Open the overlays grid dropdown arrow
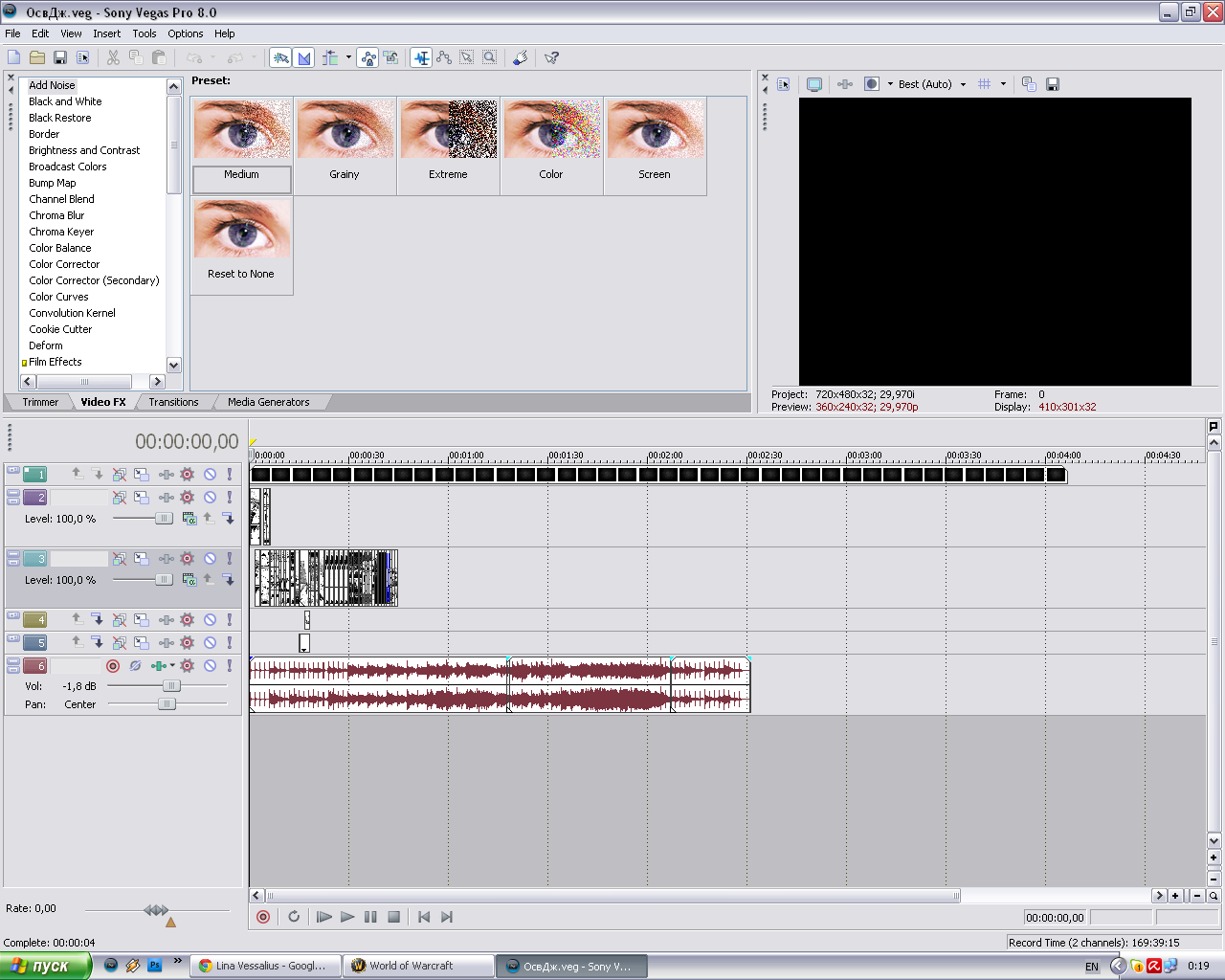This screenshot has height=980, width=1225. click(1003, 84)
